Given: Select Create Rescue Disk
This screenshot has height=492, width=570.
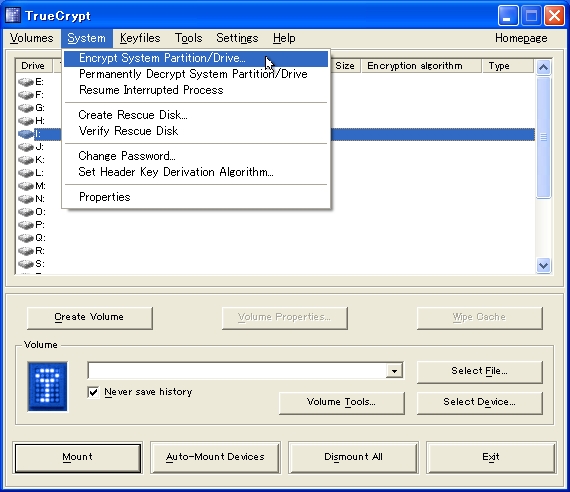Looking at the screenshot, I should coord(196,115).
